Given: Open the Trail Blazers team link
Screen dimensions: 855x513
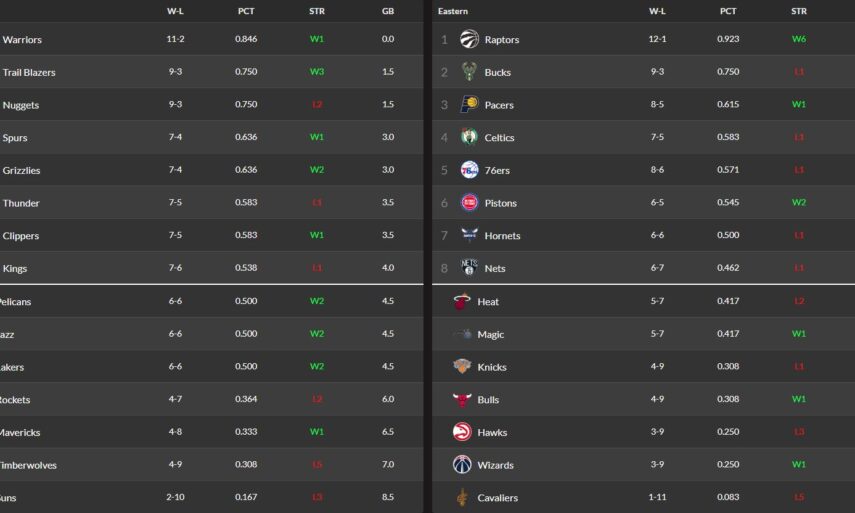Looking at the screenshot, I should [29, 72].
